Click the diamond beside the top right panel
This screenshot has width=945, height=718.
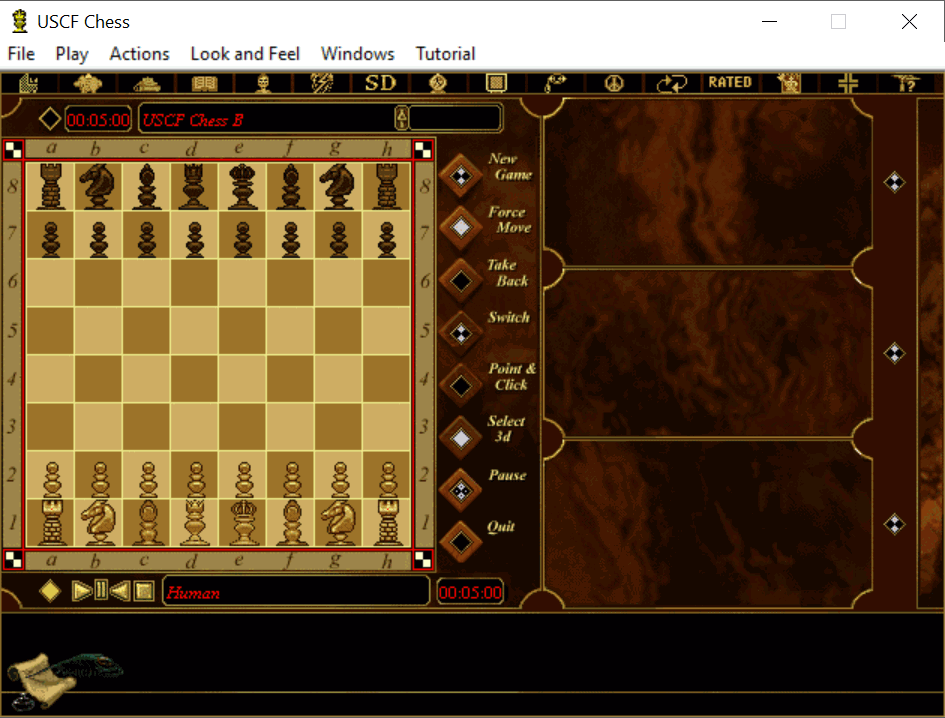tap(894, 182)
